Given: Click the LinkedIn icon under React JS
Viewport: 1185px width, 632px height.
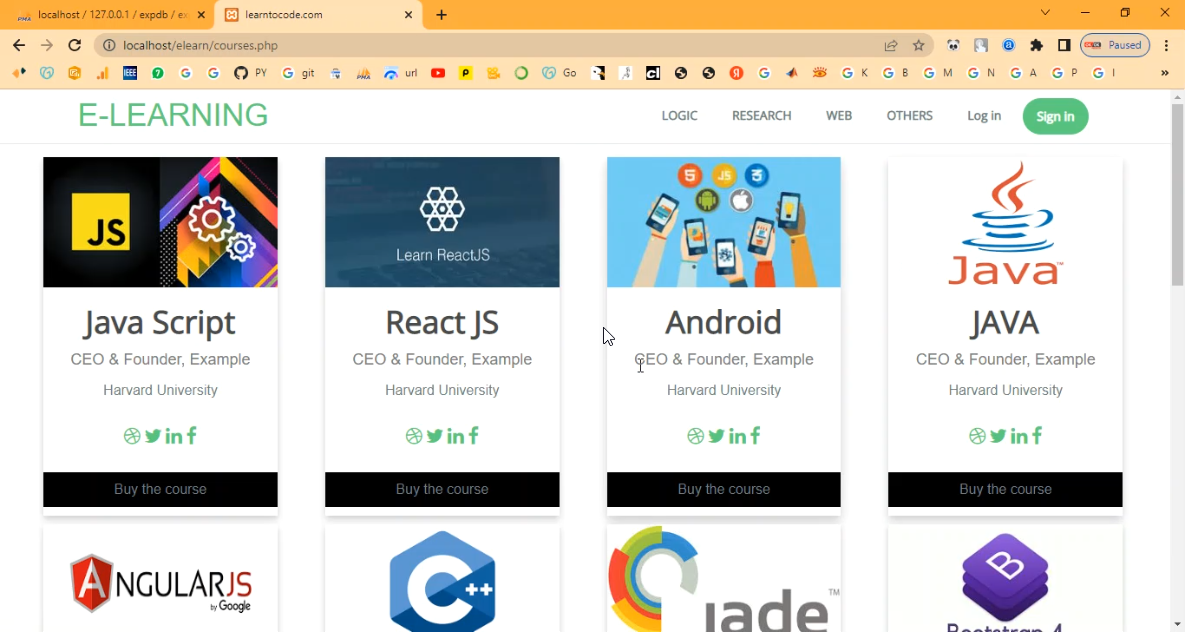Looking at the screenshot, I should pos(455,436).
